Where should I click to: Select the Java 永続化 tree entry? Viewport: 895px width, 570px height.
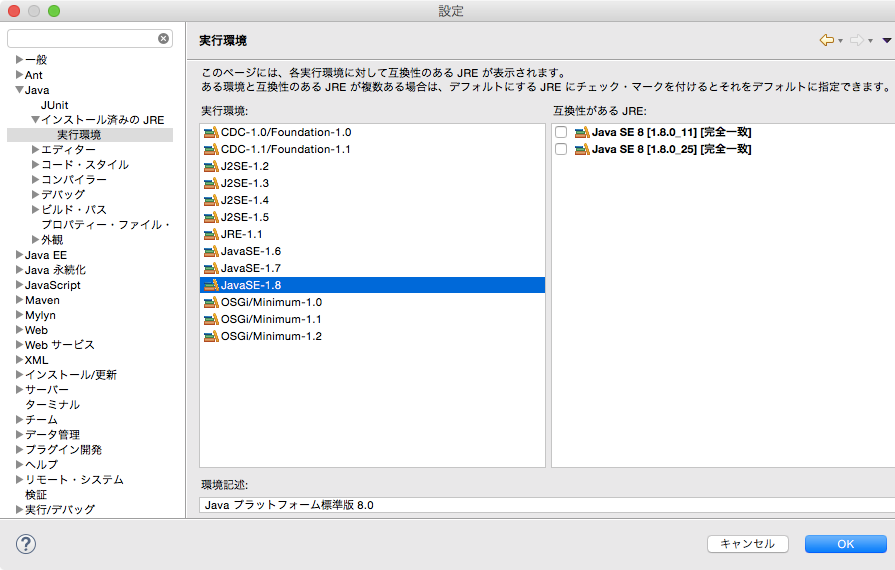(x=55, y=270)
